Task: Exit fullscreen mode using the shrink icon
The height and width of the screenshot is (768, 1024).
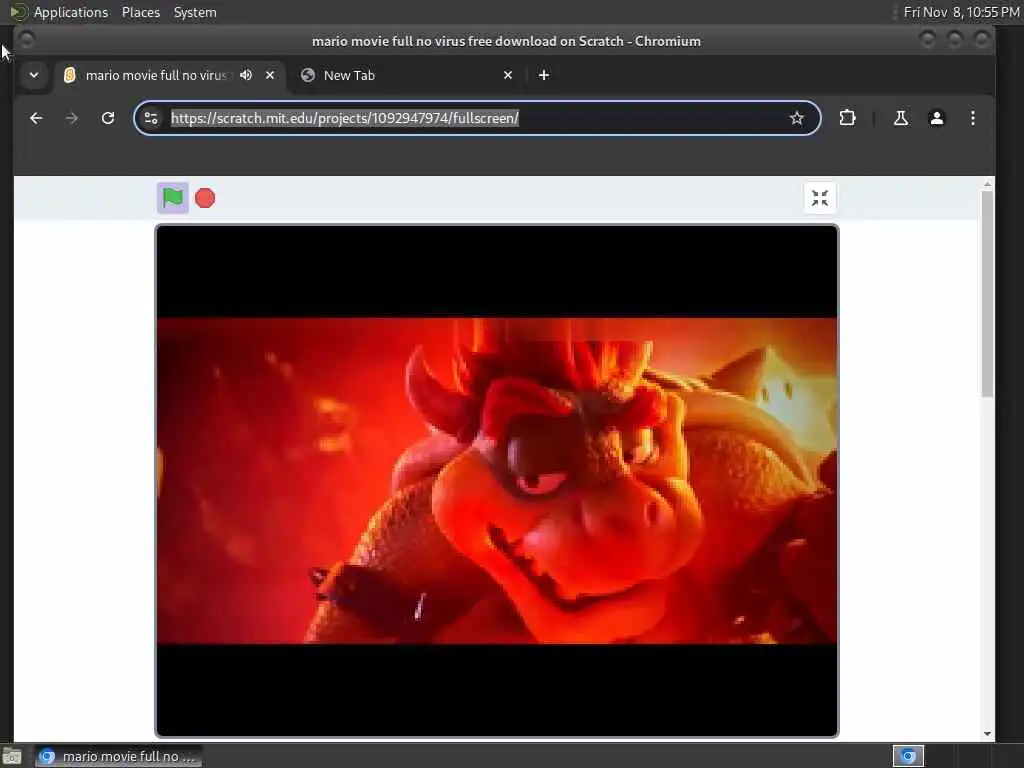Action: coord(820,198)
